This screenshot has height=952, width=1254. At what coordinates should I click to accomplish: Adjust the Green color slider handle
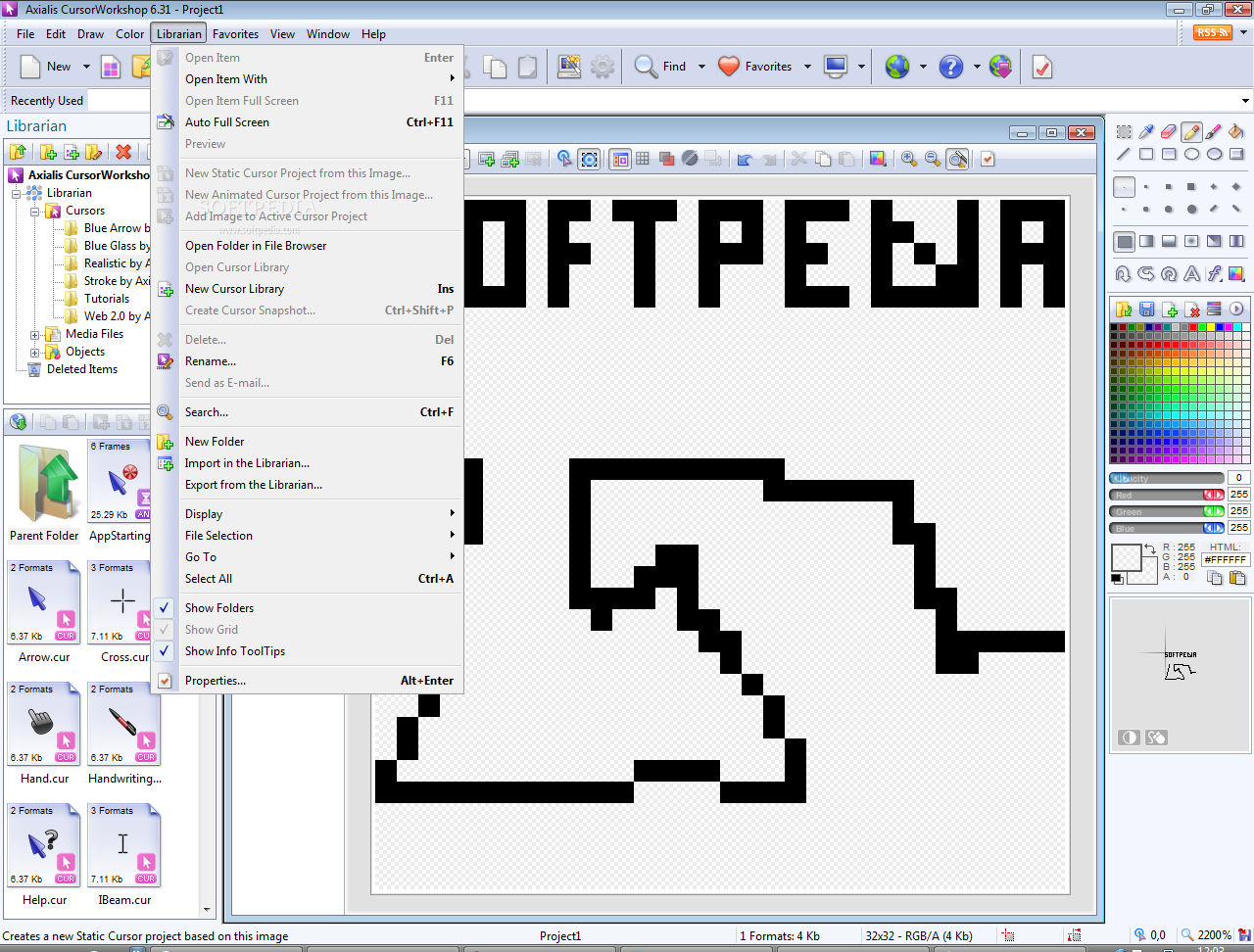point(1214,512)
